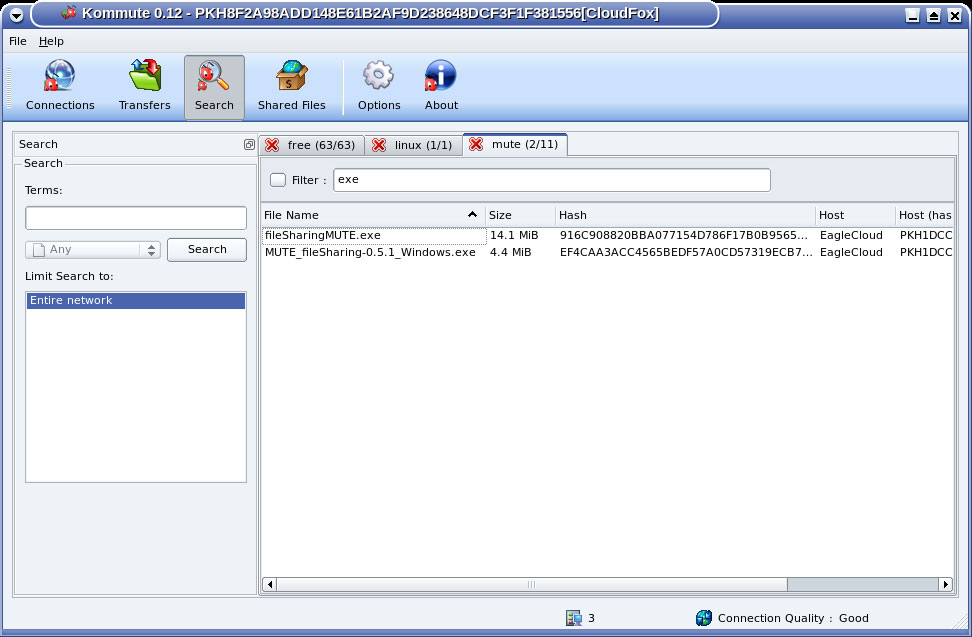Click the Size column header

521,215
